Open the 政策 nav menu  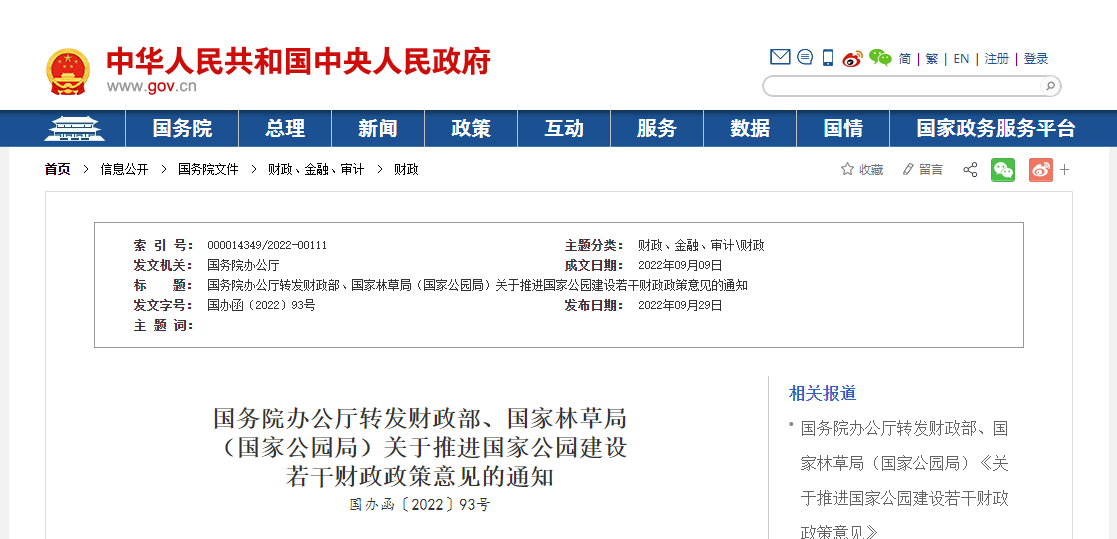click(471, 128)
